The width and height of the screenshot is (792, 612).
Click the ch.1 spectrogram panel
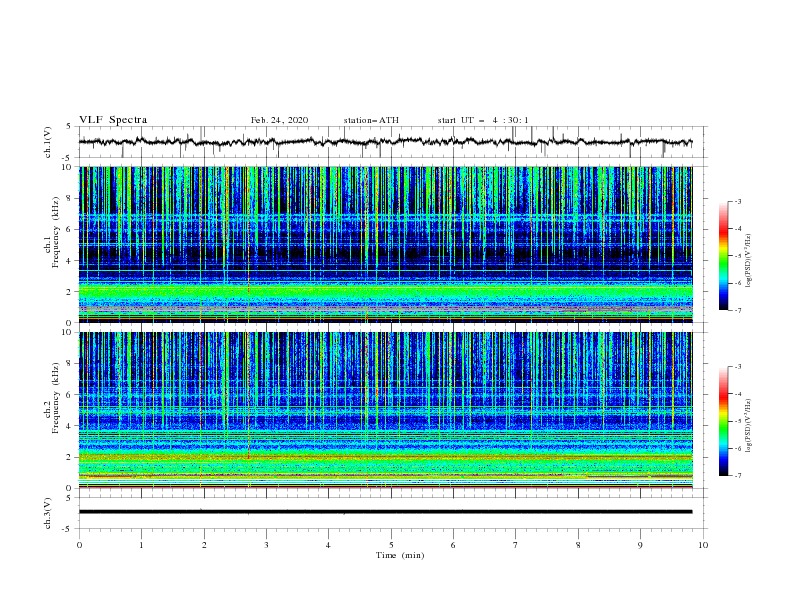pyautogui.click(x=385, y=244)
